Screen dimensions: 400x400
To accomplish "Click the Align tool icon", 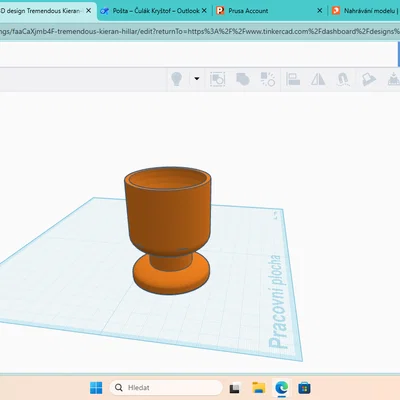I will pyautogui.click(x=293, y=79).
